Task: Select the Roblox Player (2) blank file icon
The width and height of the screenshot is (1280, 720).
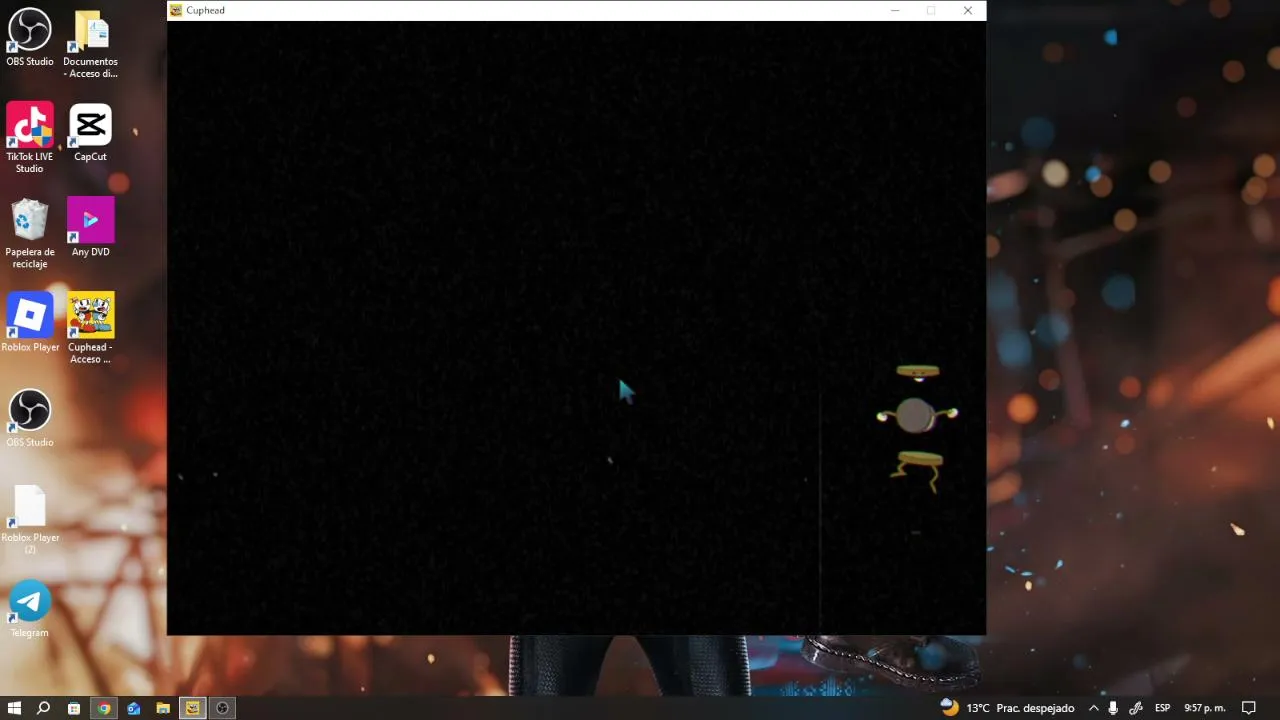Action: click(x=30, y=518)
